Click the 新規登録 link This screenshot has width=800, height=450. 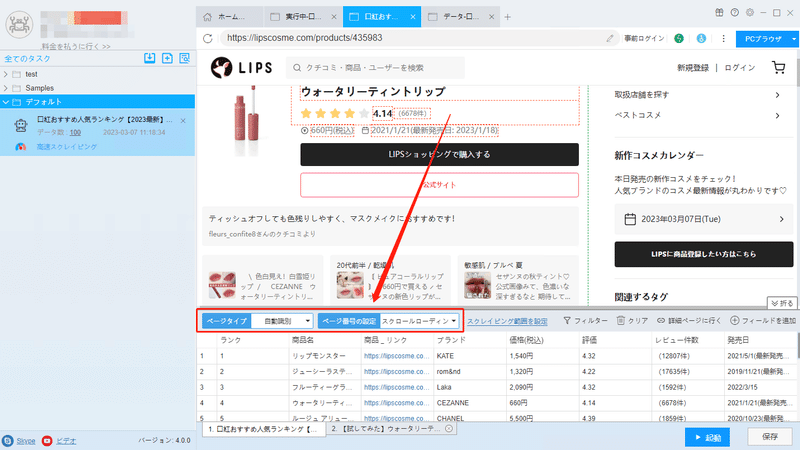693,68
